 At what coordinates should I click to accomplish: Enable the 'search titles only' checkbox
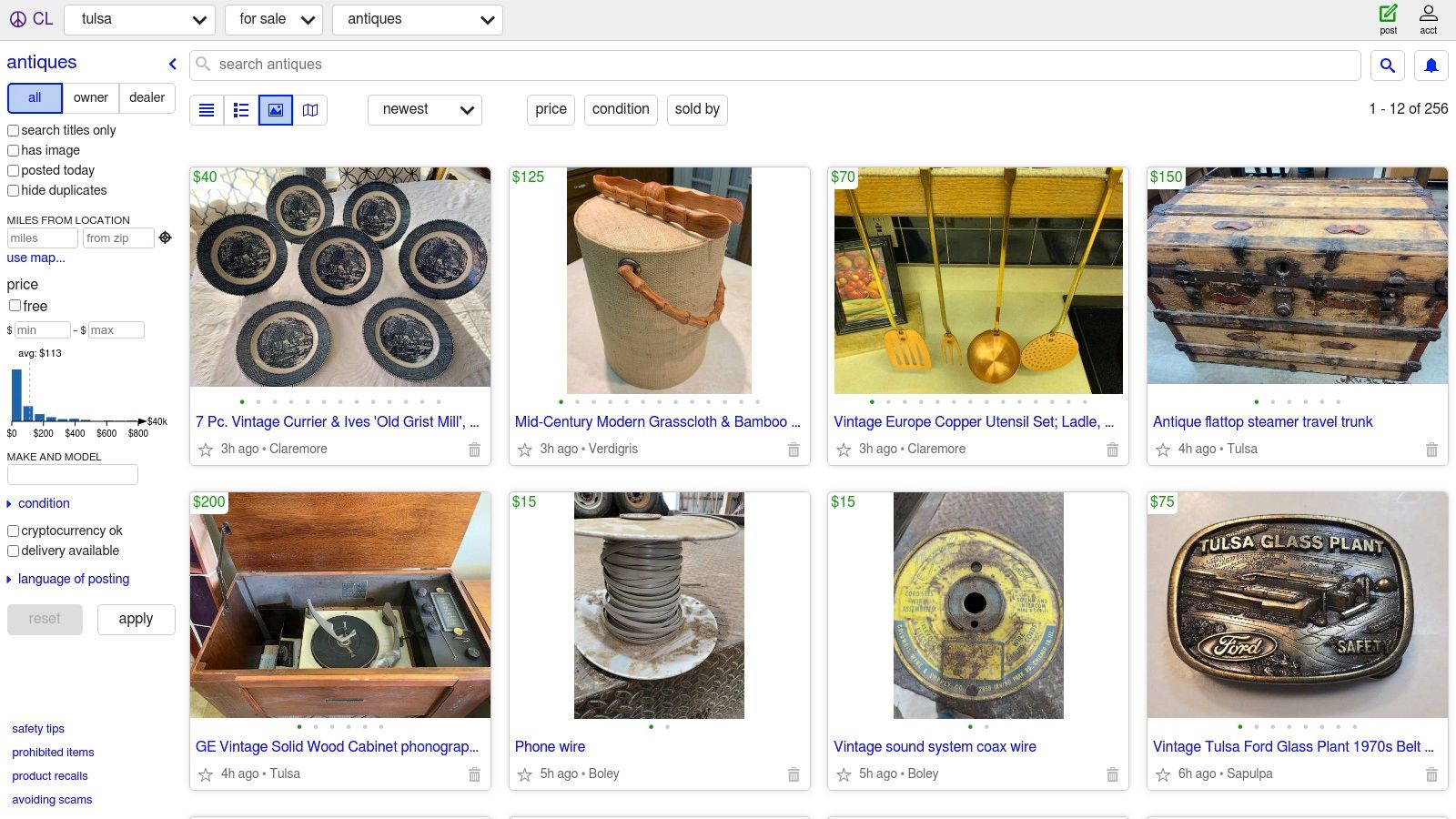pos(13,130)
